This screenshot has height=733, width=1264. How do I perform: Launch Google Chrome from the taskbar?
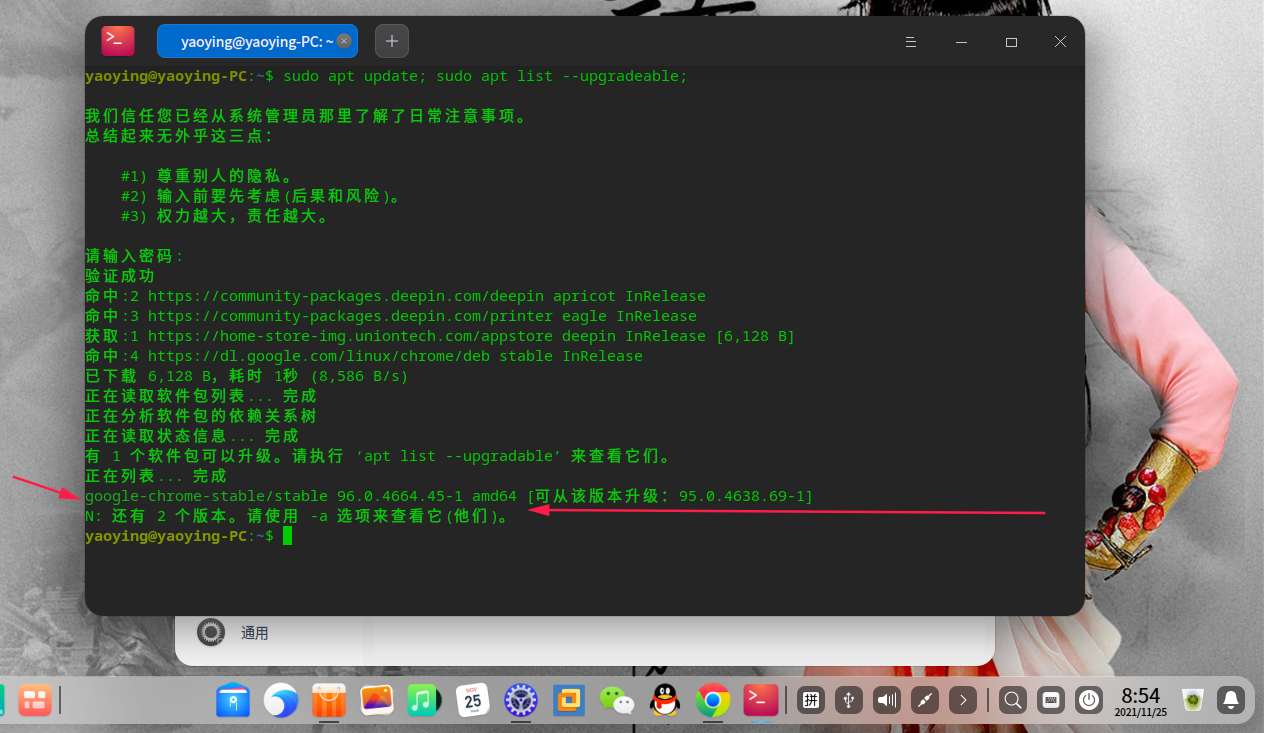click(x=712, y=700)
